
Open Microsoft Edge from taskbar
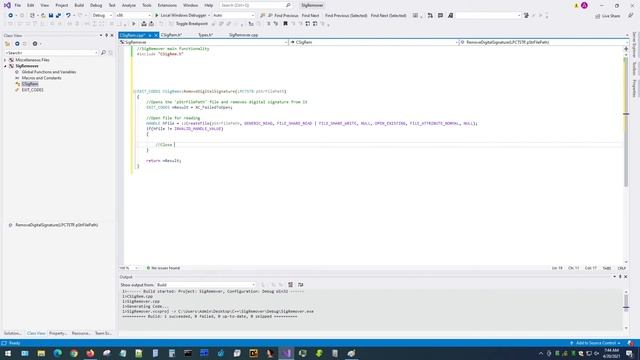tap(58, 353)
